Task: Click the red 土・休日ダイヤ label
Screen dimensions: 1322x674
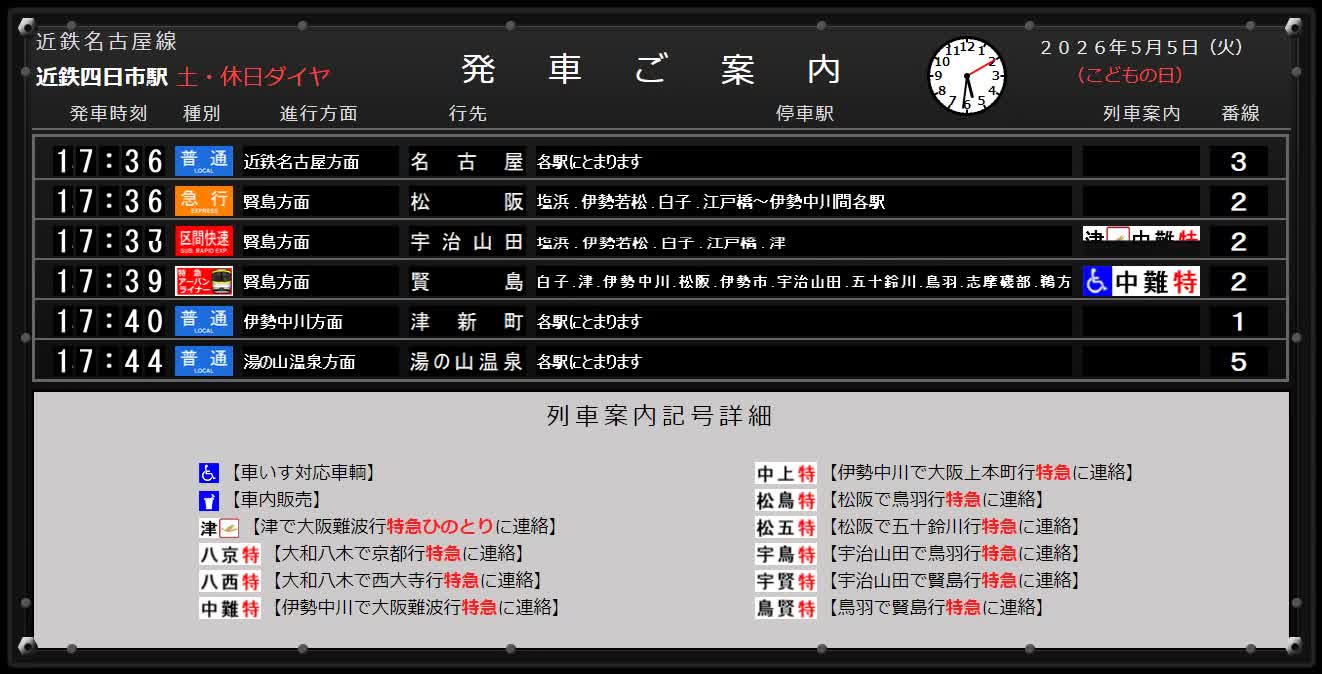Action: point(253,77)
